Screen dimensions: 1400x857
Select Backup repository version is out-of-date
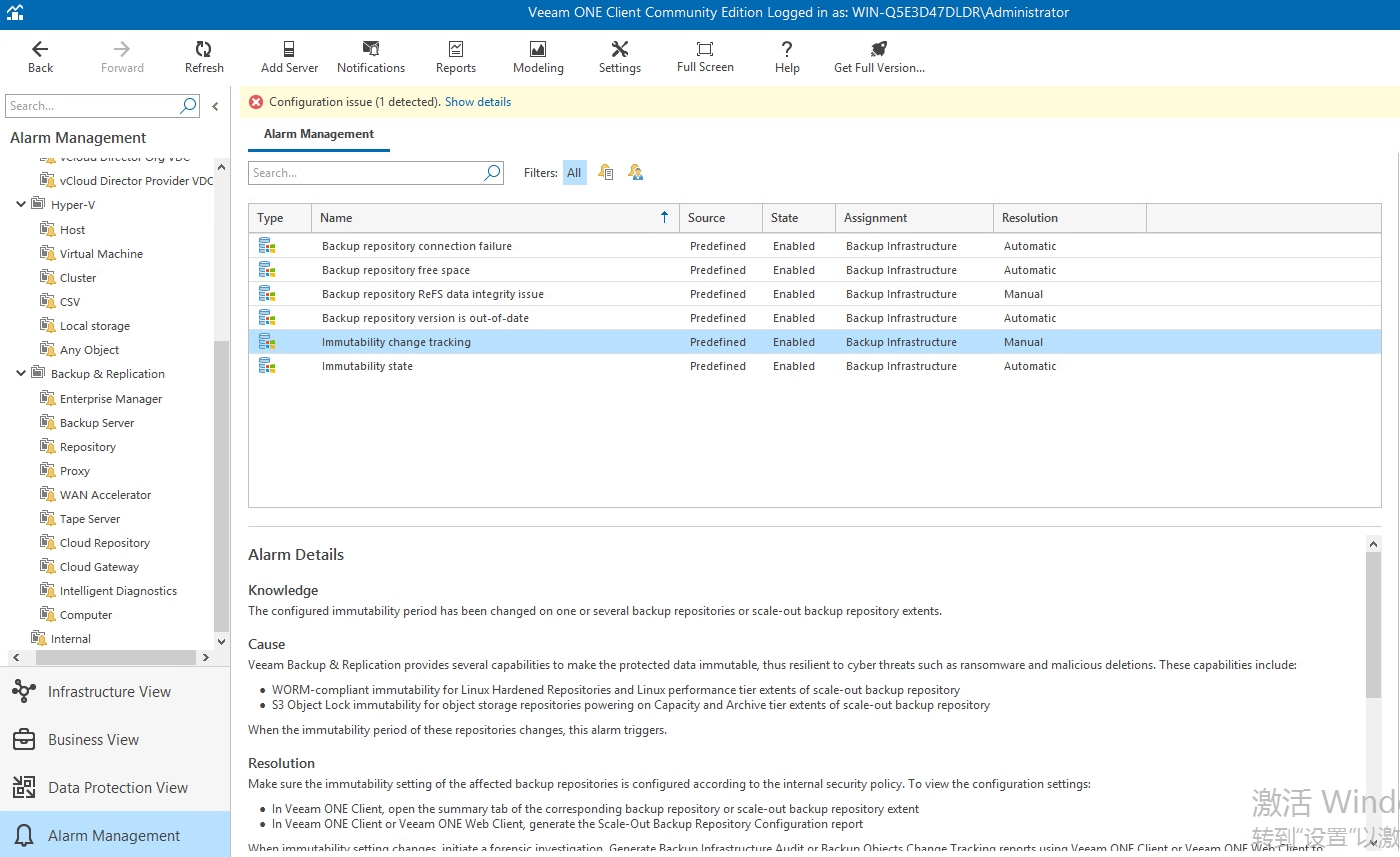click(815, 318)
